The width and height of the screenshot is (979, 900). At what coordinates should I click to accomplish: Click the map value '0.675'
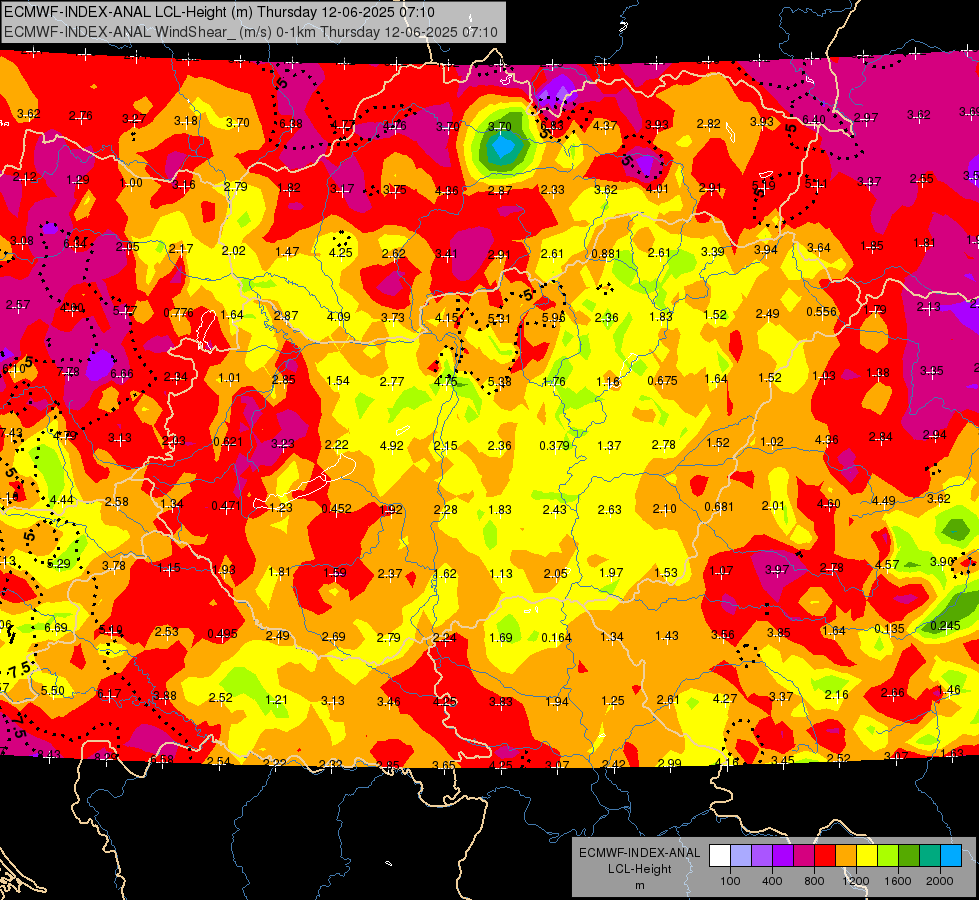pyautogui.click(x=662, y=380)
